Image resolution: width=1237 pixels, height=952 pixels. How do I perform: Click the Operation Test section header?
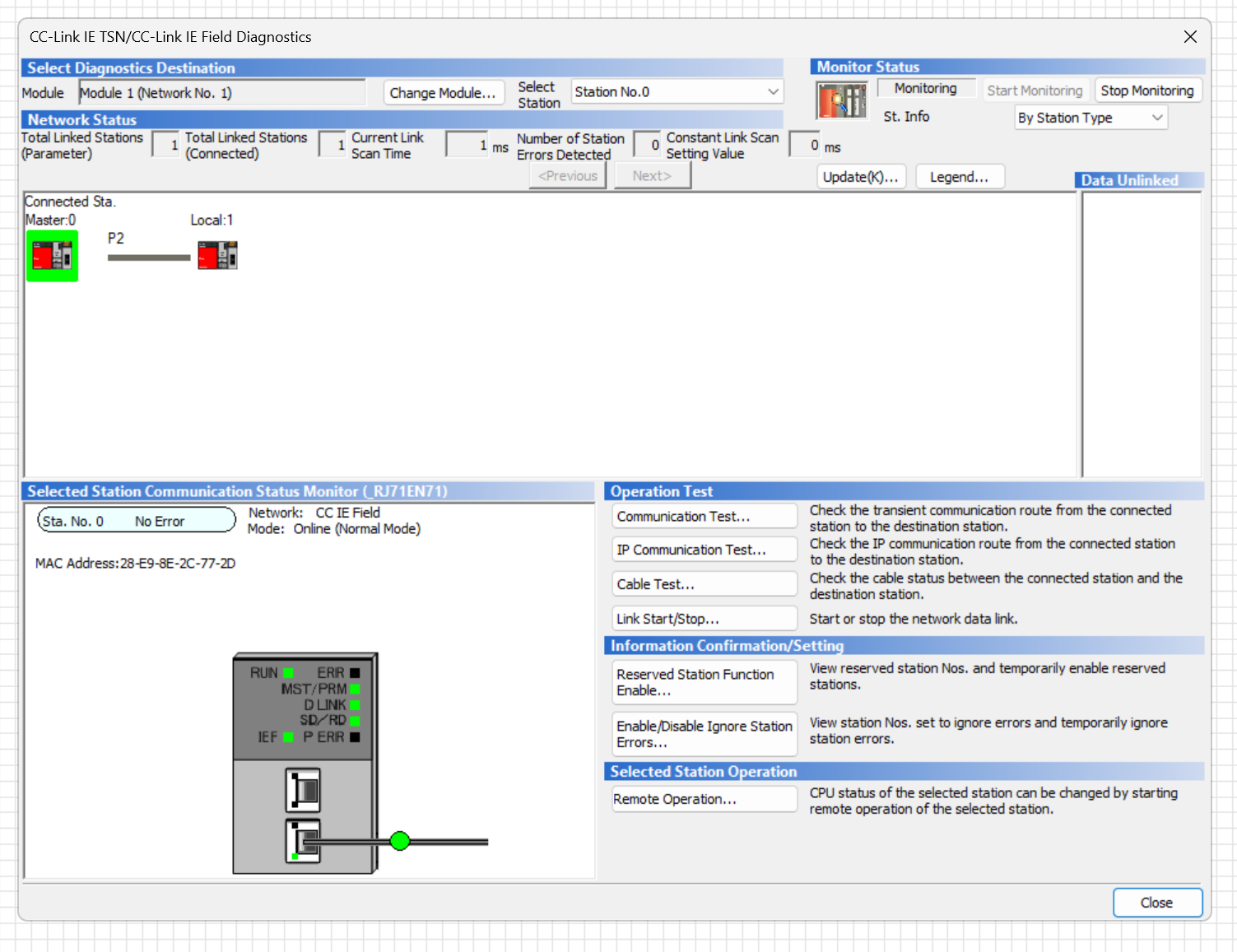(x=904, y=491)
